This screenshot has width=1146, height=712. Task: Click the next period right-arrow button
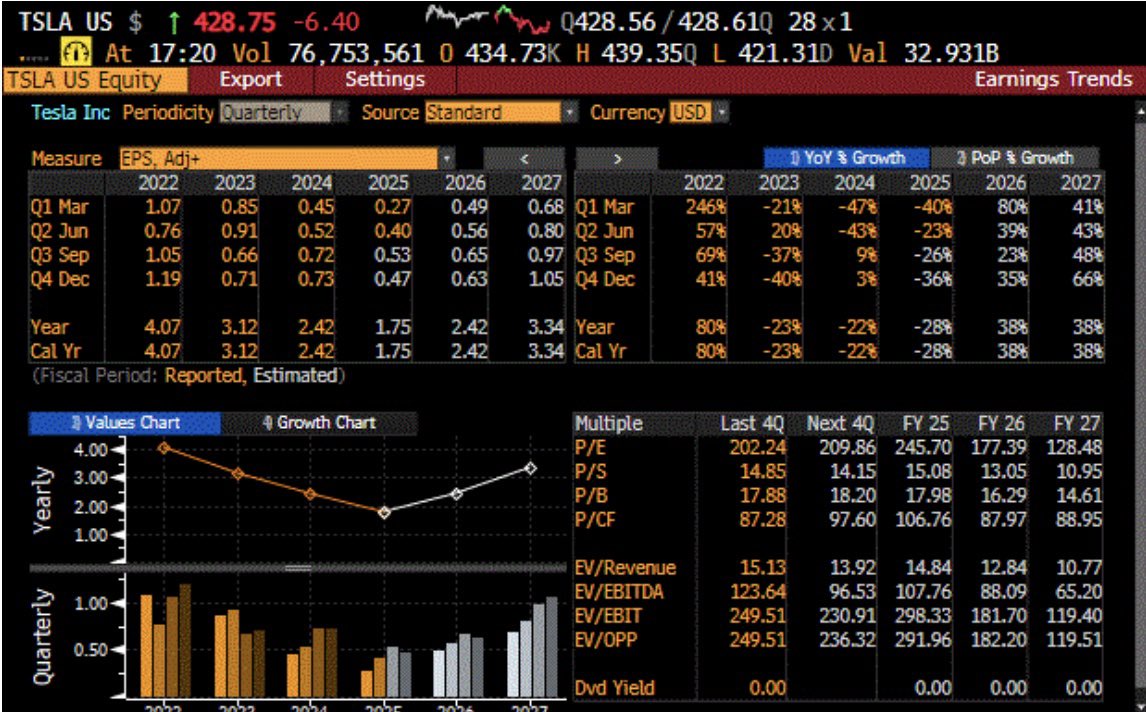(617, 159)
